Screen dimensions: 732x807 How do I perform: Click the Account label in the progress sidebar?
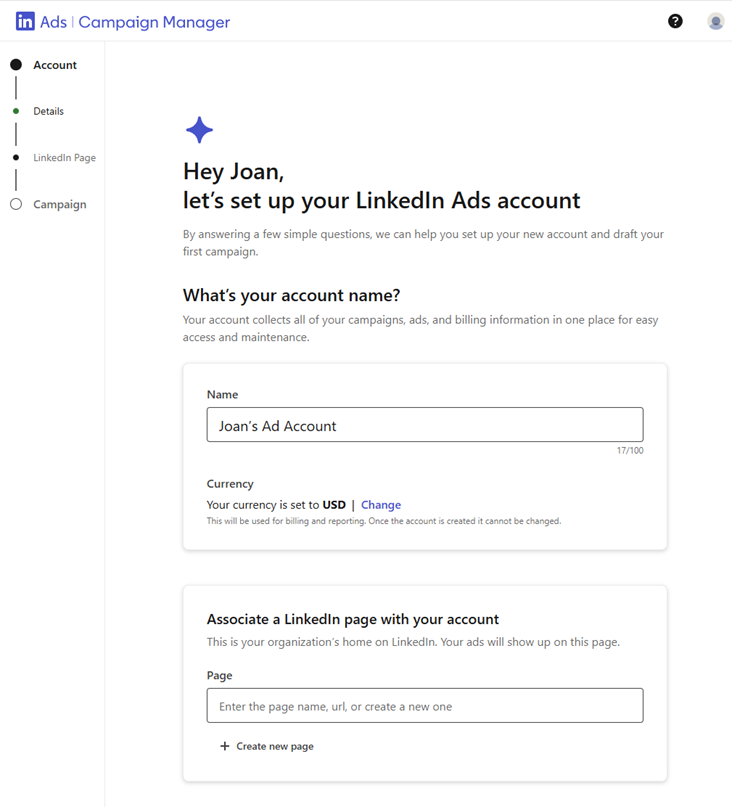[x=55, y=64]
